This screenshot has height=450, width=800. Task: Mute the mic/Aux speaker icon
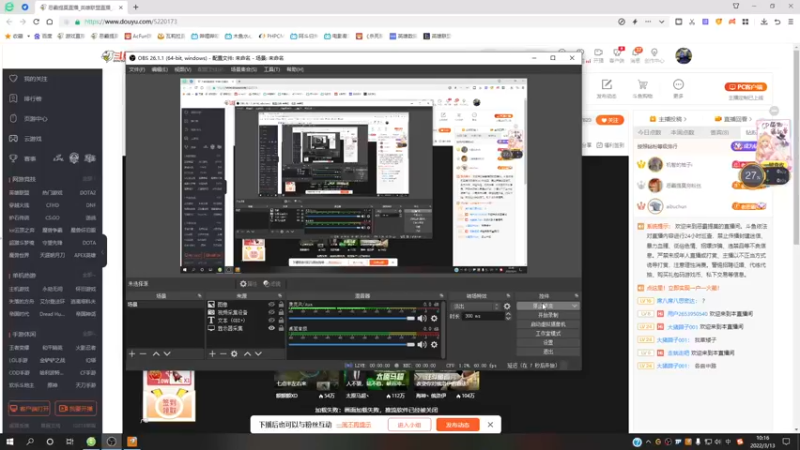422,318
